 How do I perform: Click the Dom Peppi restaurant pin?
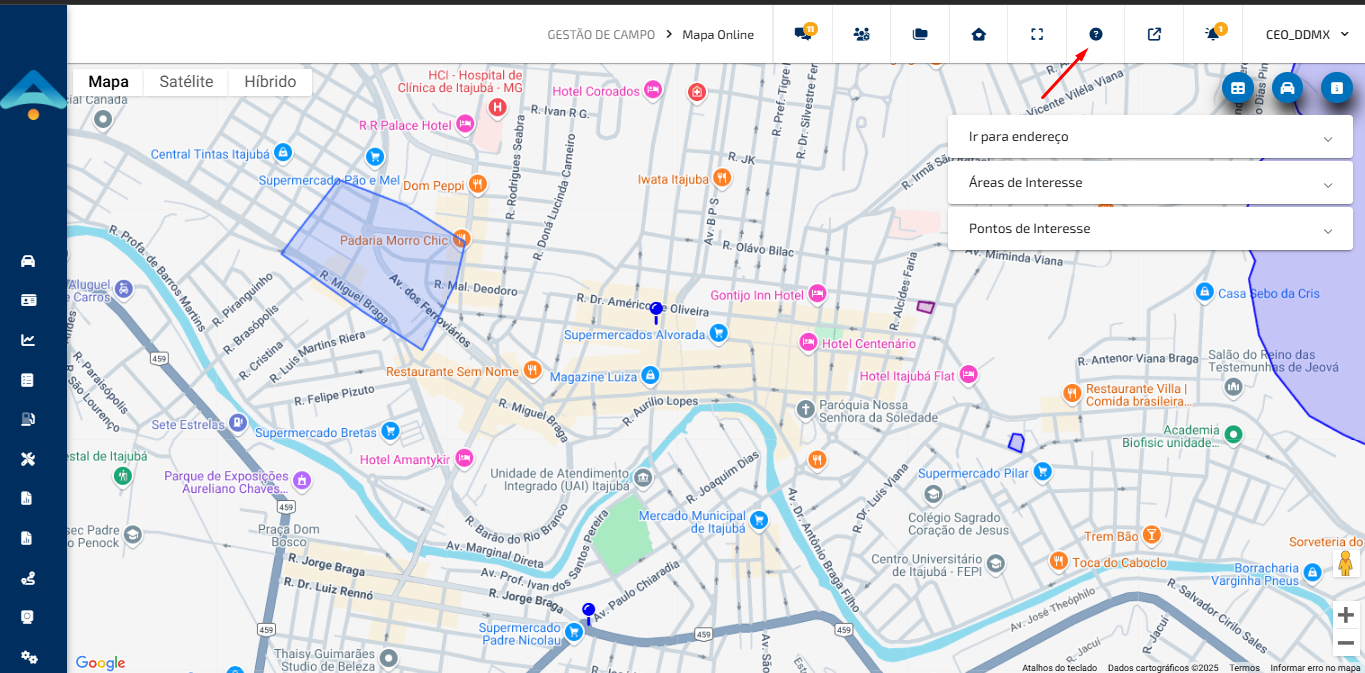click(x=479, y=183)
